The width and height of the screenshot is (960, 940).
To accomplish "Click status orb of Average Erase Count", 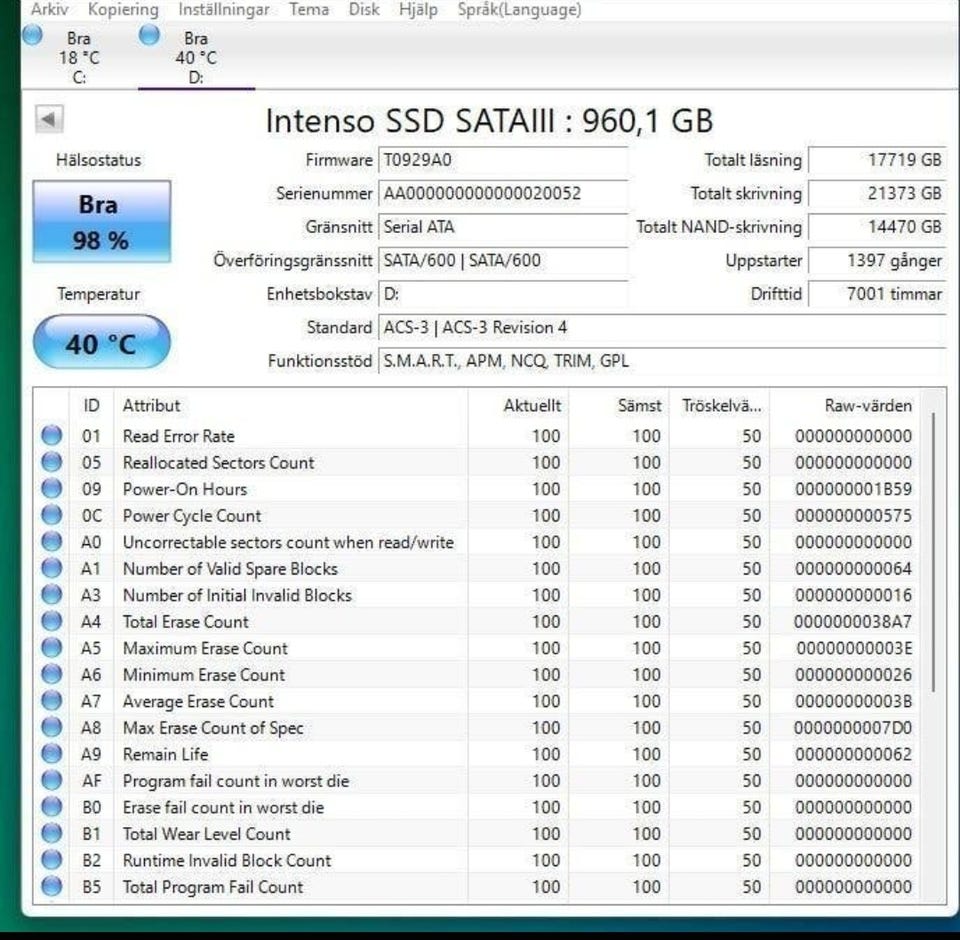I will 51,701.
